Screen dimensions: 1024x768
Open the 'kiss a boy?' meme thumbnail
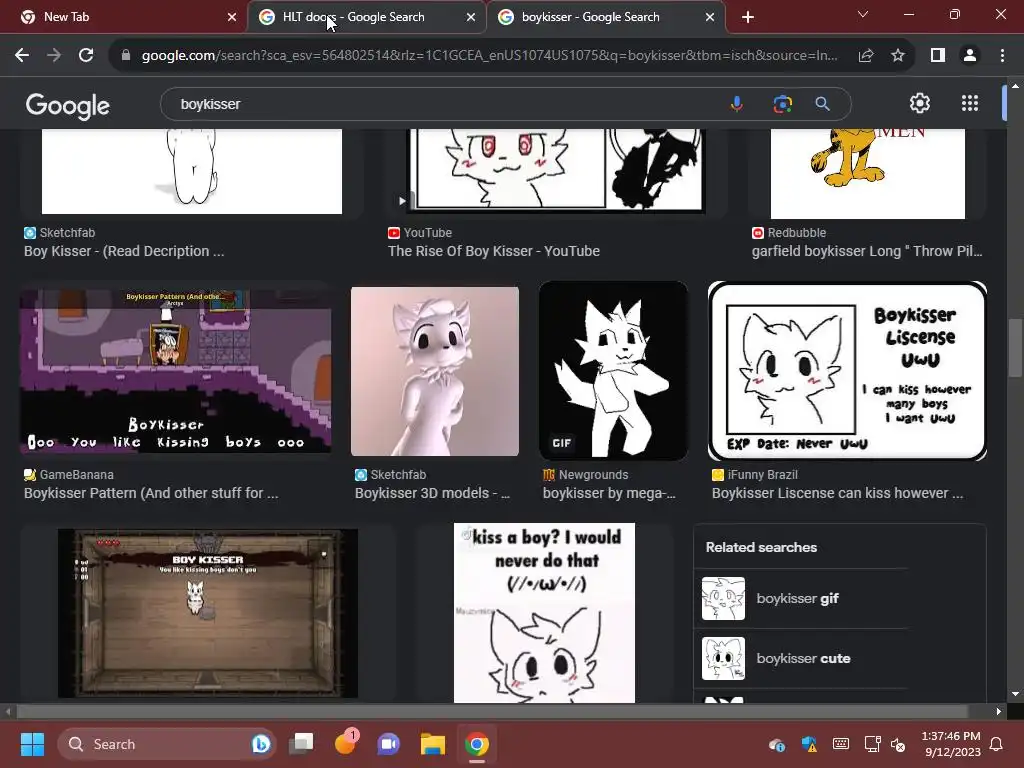544,613
